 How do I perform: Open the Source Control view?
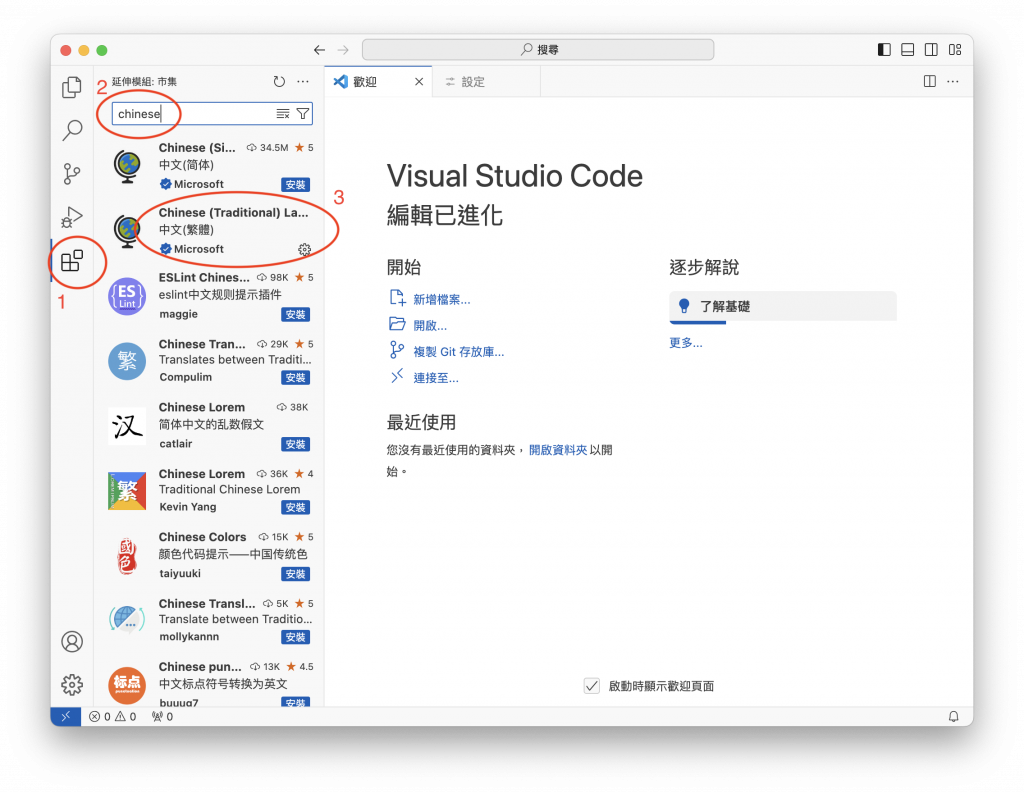point(72,174)
